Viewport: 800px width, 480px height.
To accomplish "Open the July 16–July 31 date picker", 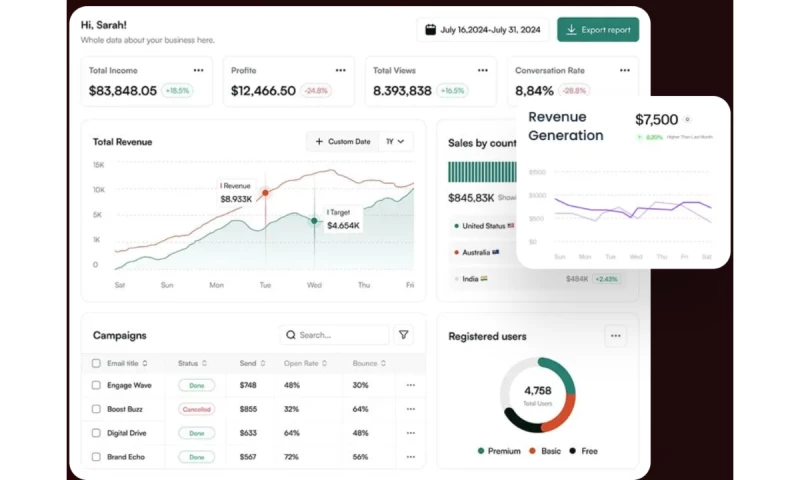I will click(x=483, y=30).
